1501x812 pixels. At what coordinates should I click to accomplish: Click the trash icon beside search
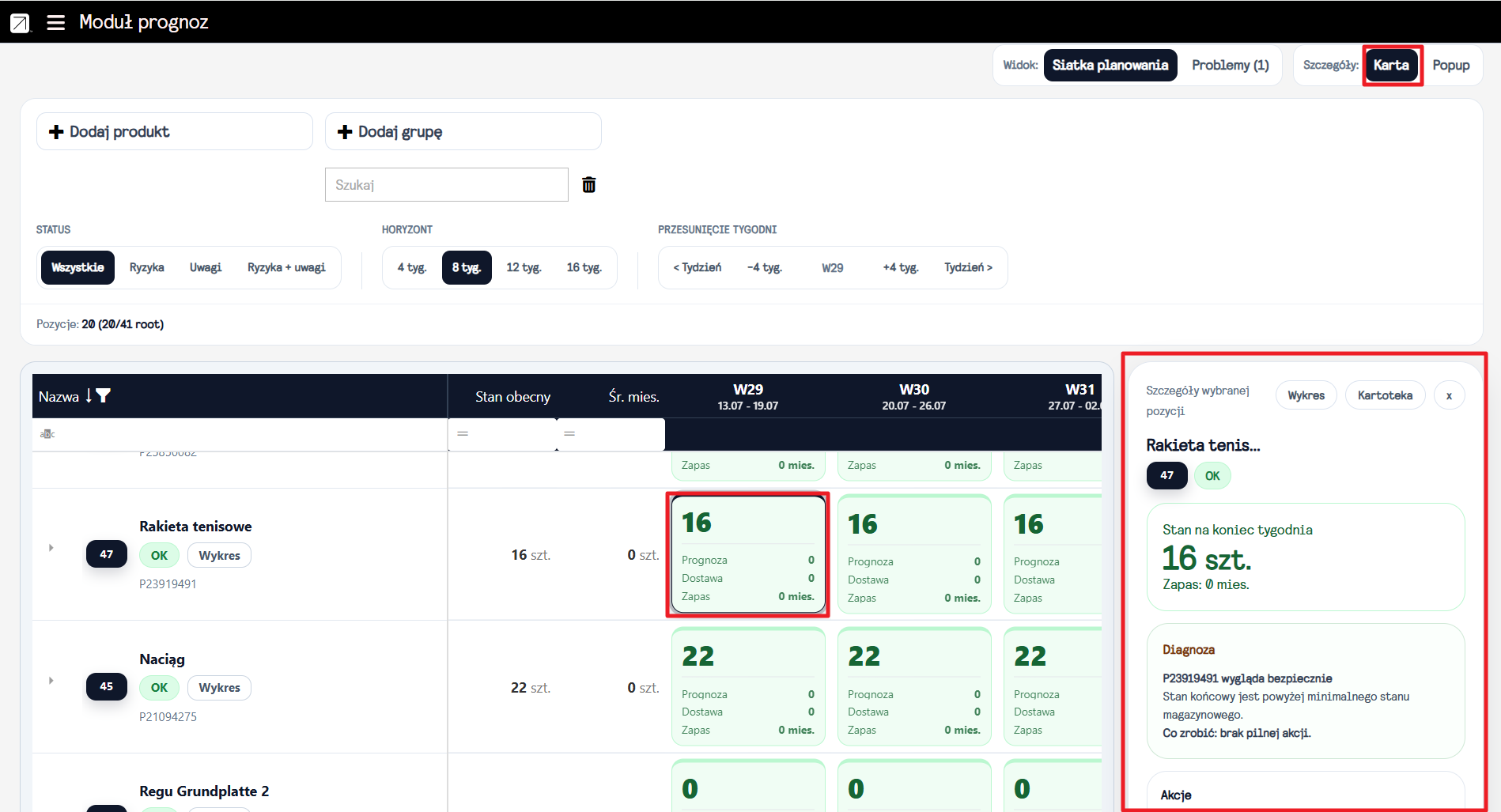point(589,184)
